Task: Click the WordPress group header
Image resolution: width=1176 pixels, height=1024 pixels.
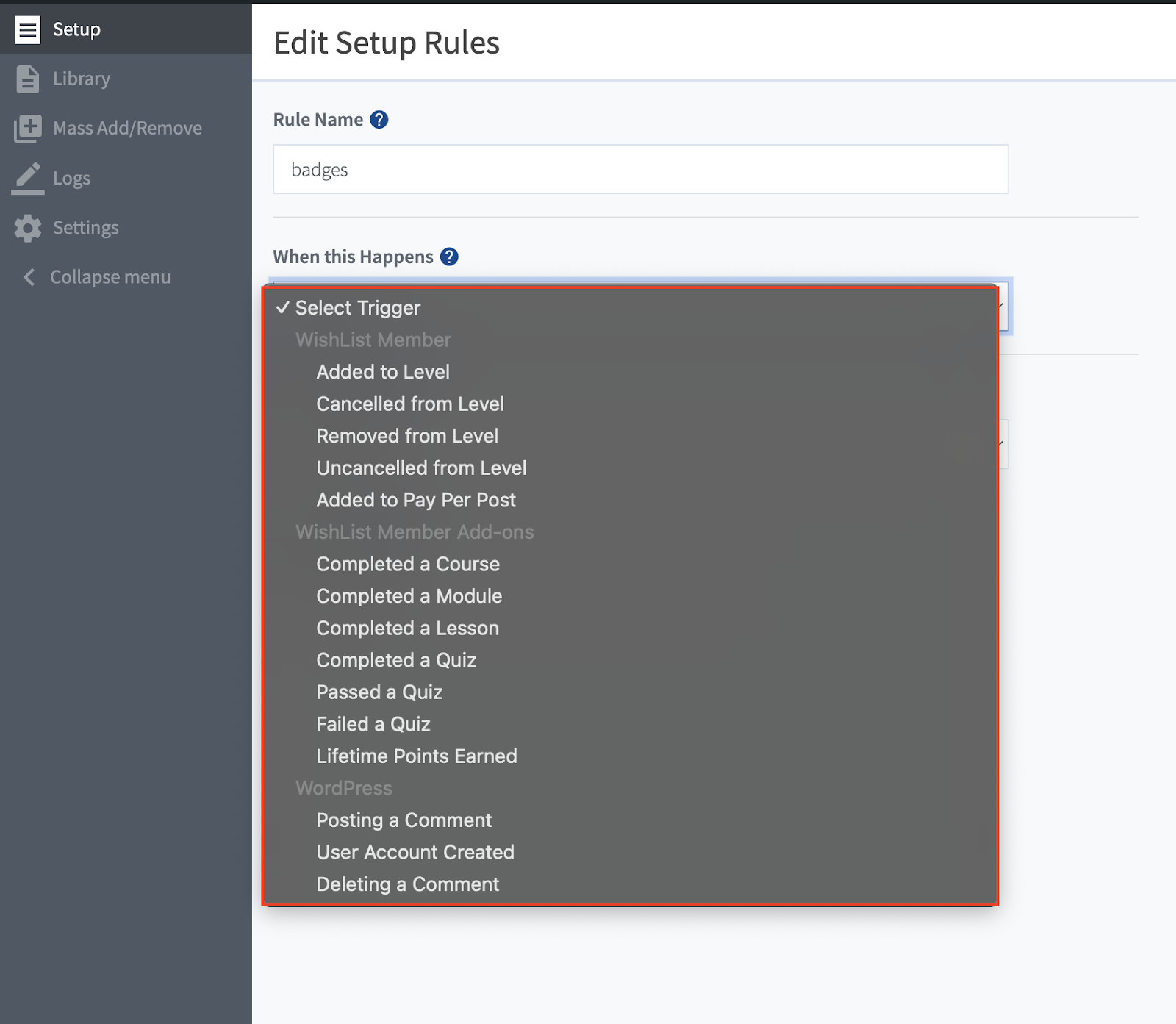Action: click(344, 788)
